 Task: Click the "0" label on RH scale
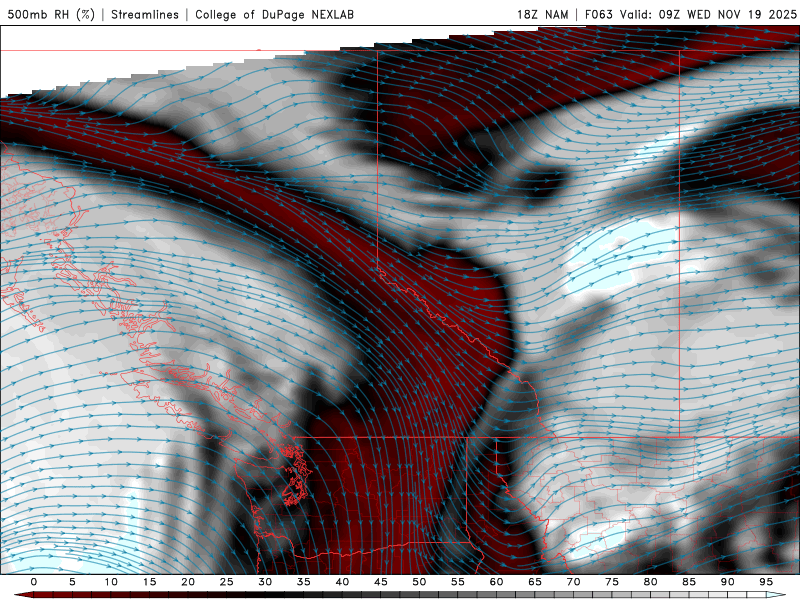(x=34, y=582)
